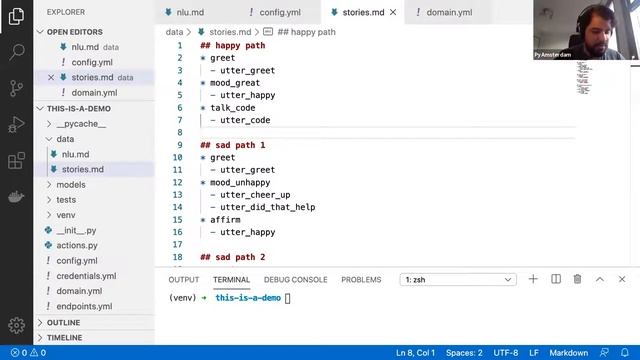Expand the models folder

[71, 184]
